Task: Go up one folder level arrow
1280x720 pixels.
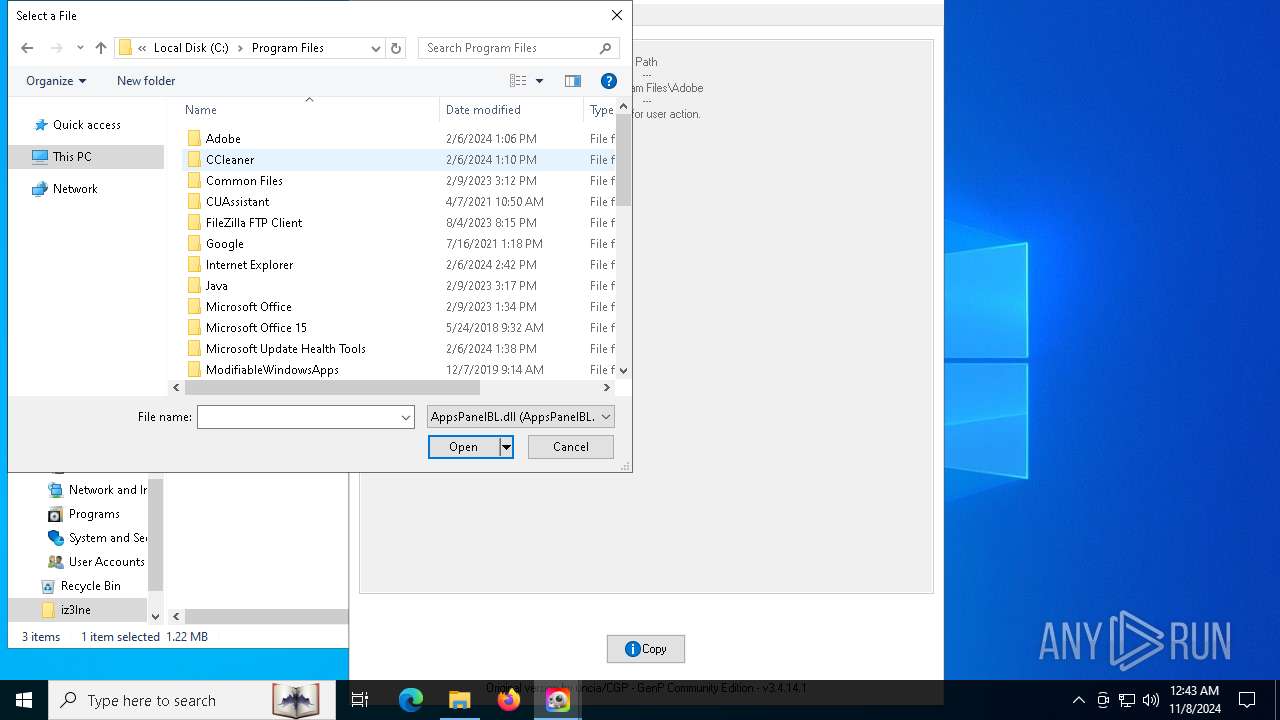Action: pyautogui.click(x=100, y=48)
